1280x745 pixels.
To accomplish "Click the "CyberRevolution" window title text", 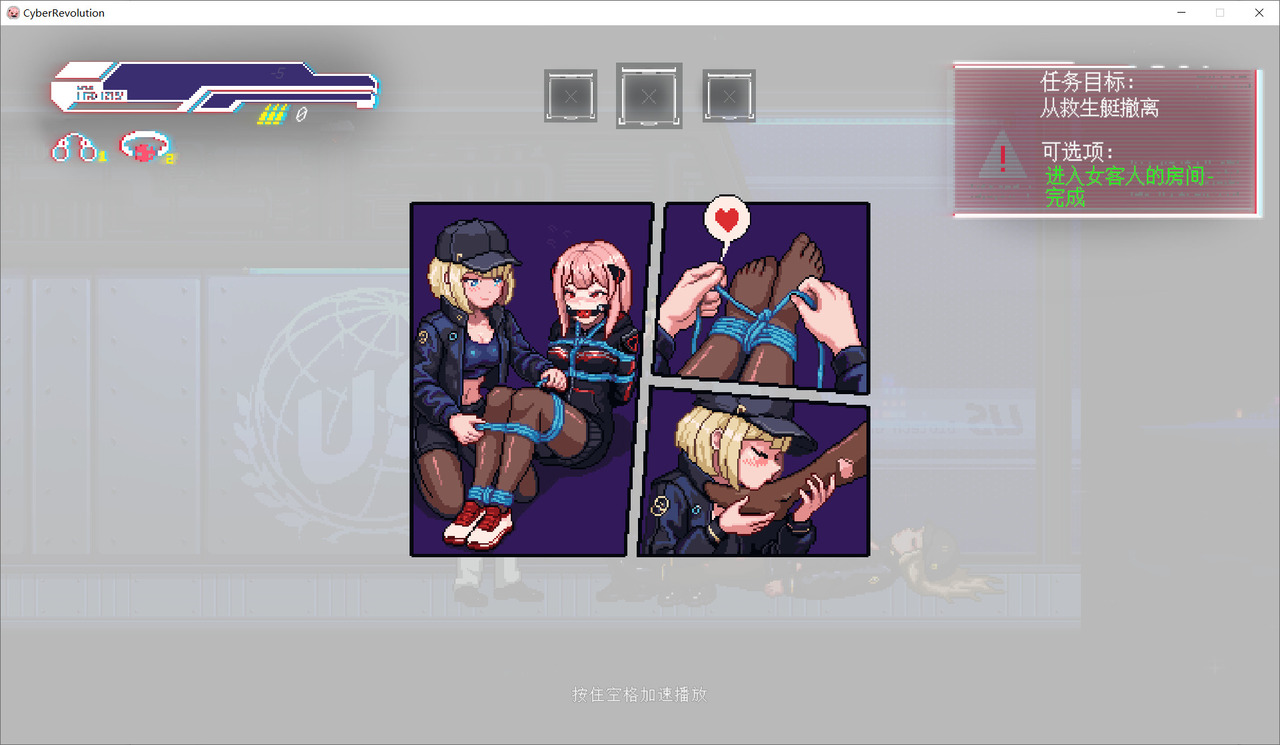I will coord(64,13).
